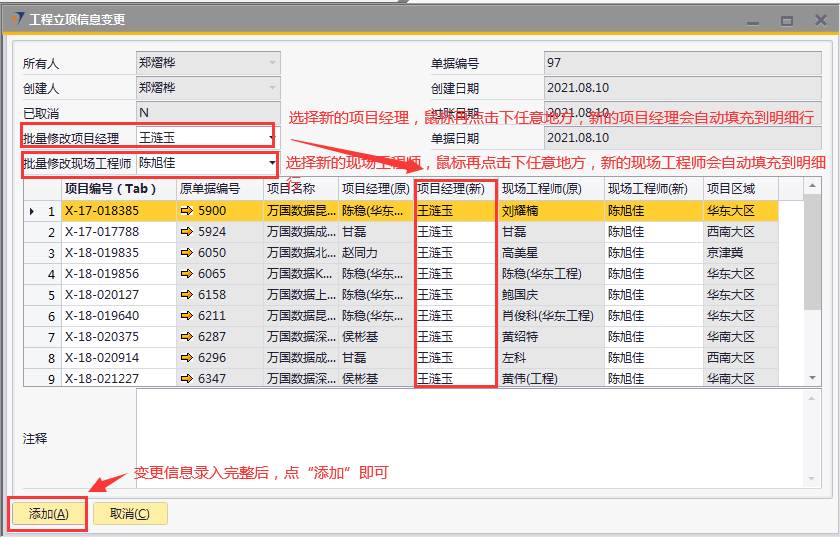
Task: Select row with project X-17-017788
Action: tap(102, 232)
